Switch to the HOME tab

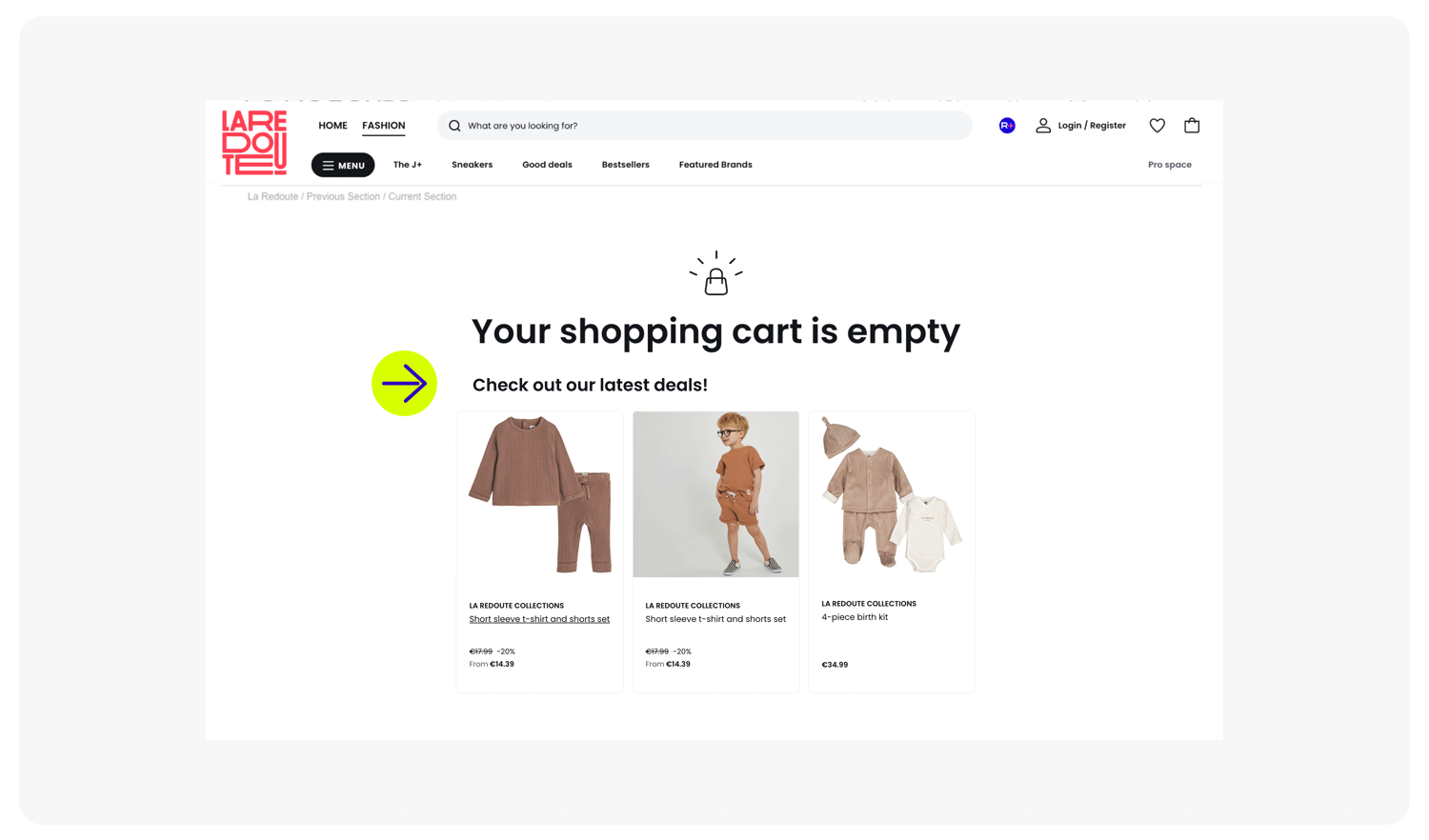332,126
